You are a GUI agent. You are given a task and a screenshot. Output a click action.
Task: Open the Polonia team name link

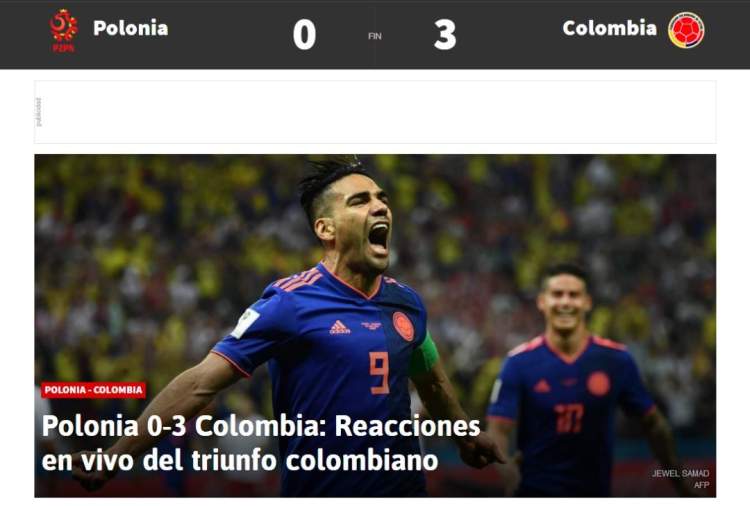[131, 28]
